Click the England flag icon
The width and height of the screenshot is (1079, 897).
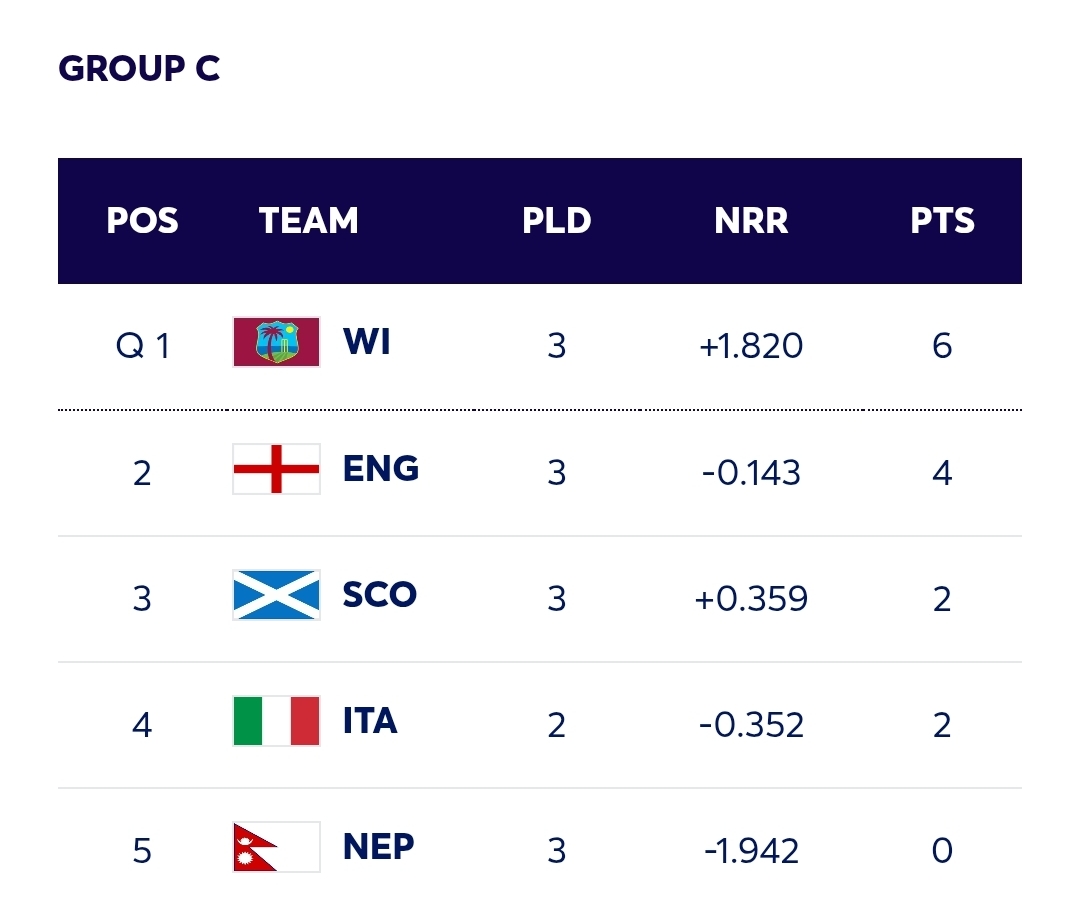click(276, 469)
